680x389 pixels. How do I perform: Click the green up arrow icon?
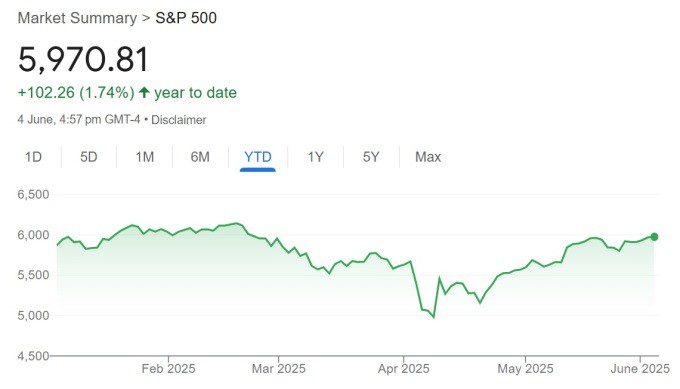pyautogui.click(x=144, y=92)
